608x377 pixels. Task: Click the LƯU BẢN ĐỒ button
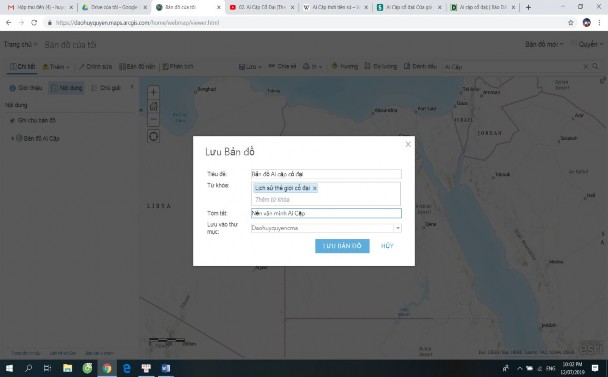click(342, 246)
